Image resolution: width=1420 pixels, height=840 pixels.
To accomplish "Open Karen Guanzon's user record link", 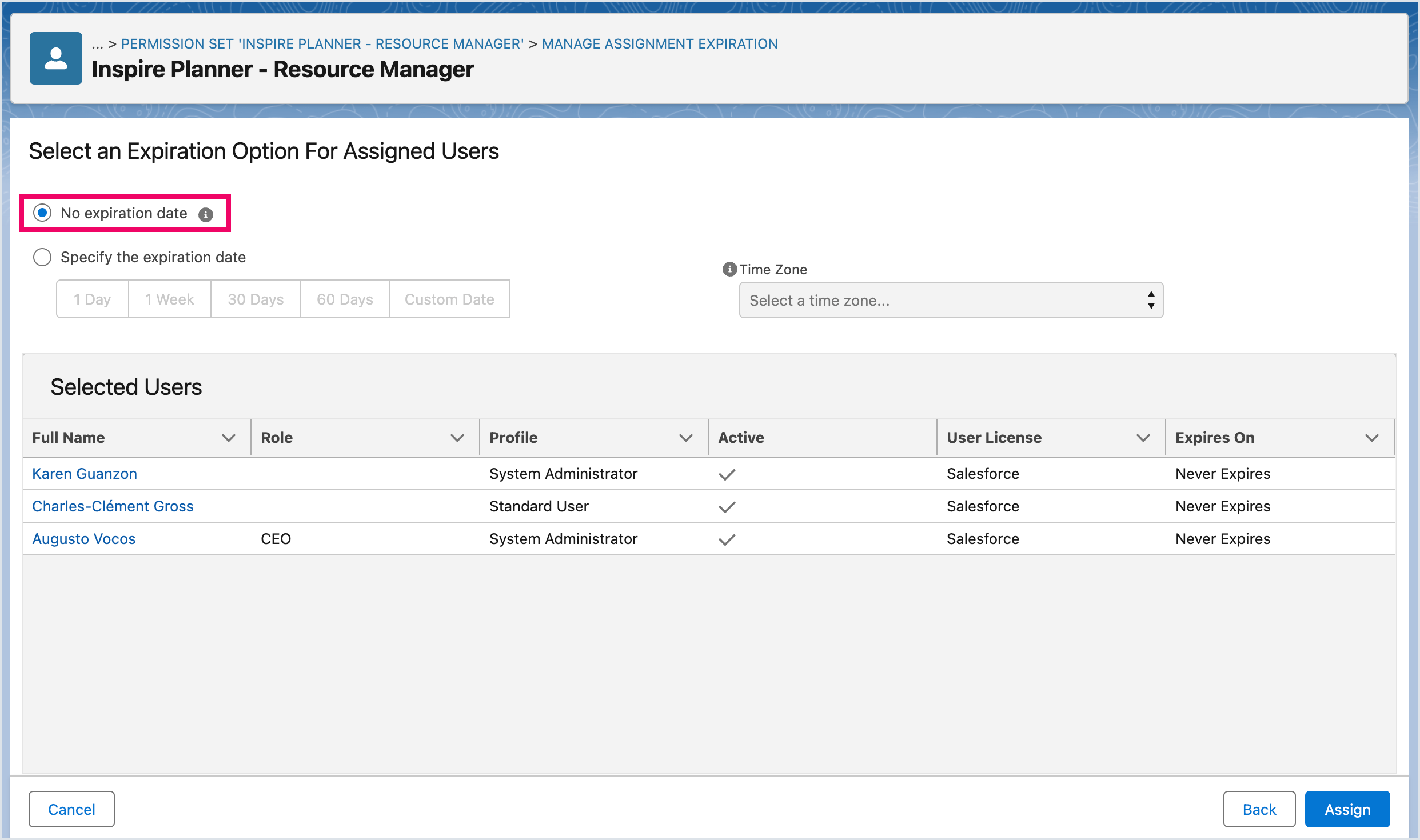I will [85, 474].
